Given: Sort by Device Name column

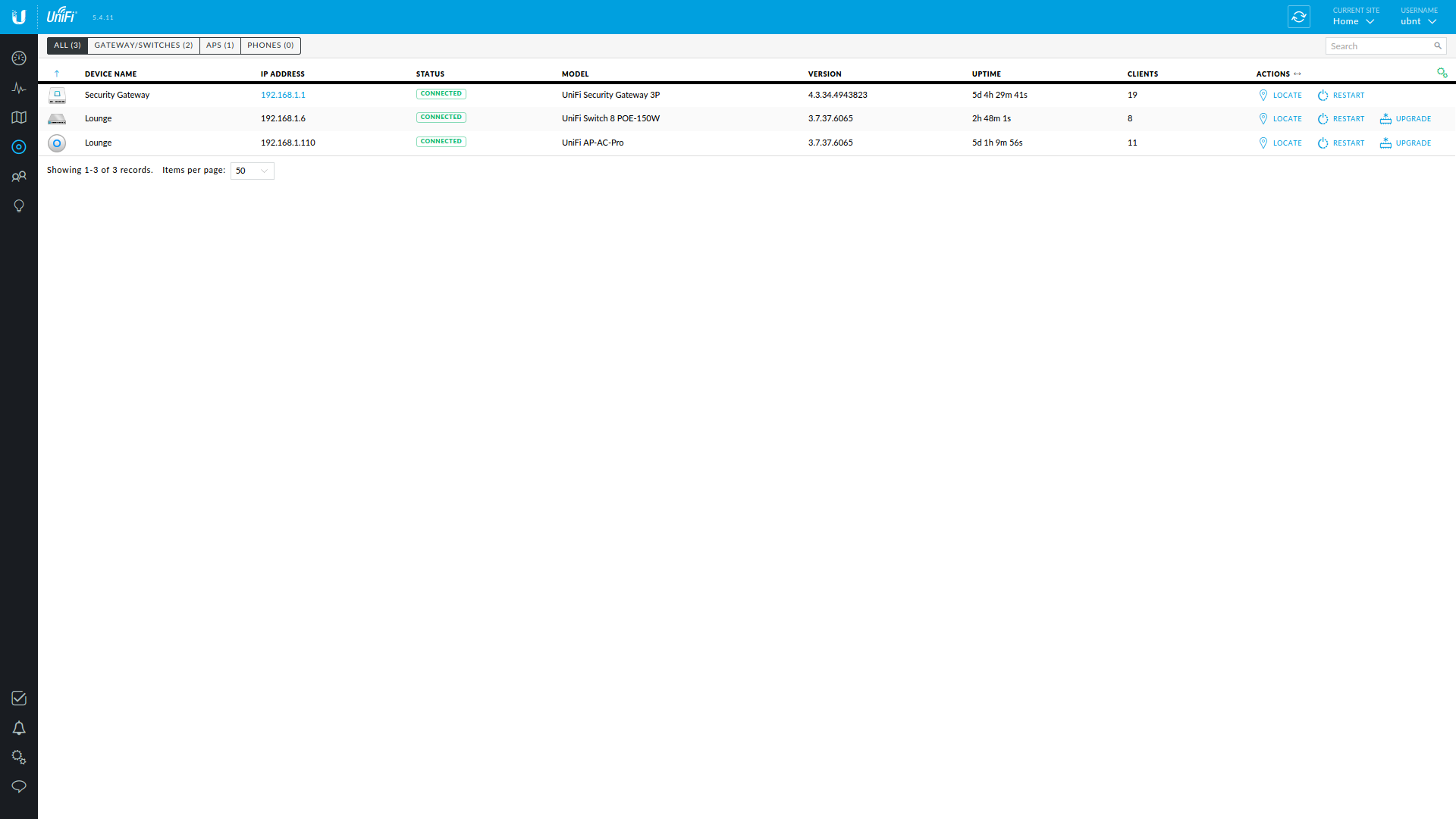Looking at the screenshot, I should point(111,74).
